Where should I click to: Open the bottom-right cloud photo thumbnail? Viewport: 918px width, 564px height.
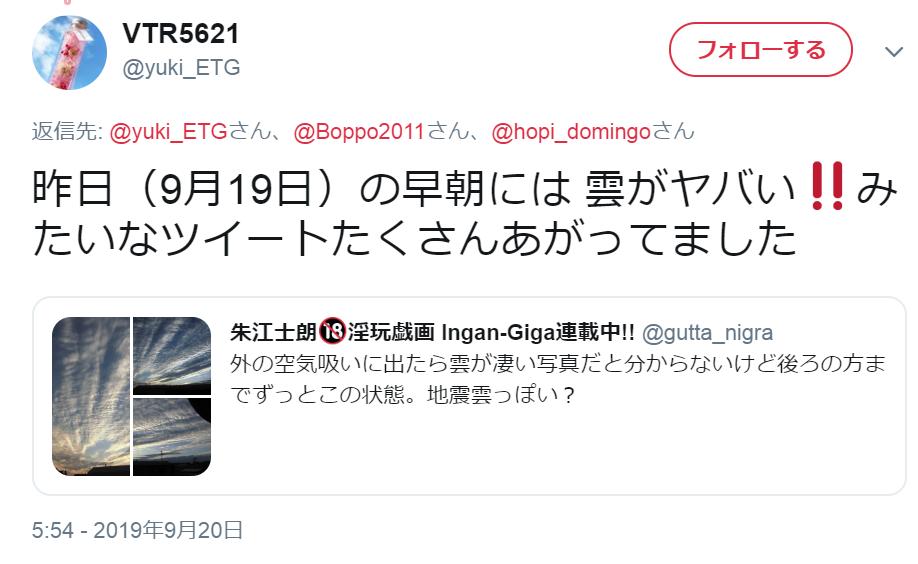172,437
